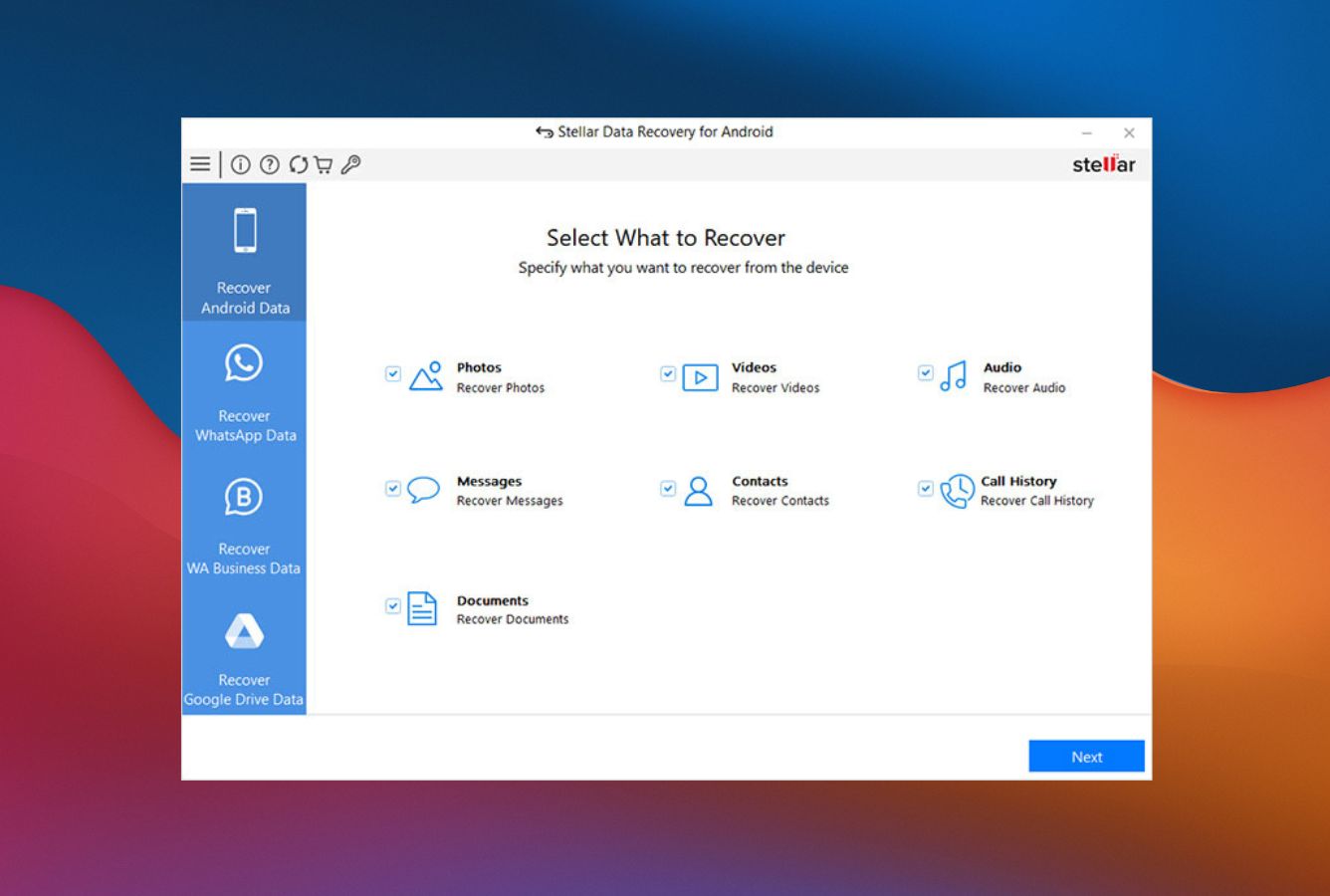Uncheck the Messages checkbox
Screen dimensions: 1330x896
[393, 489]
